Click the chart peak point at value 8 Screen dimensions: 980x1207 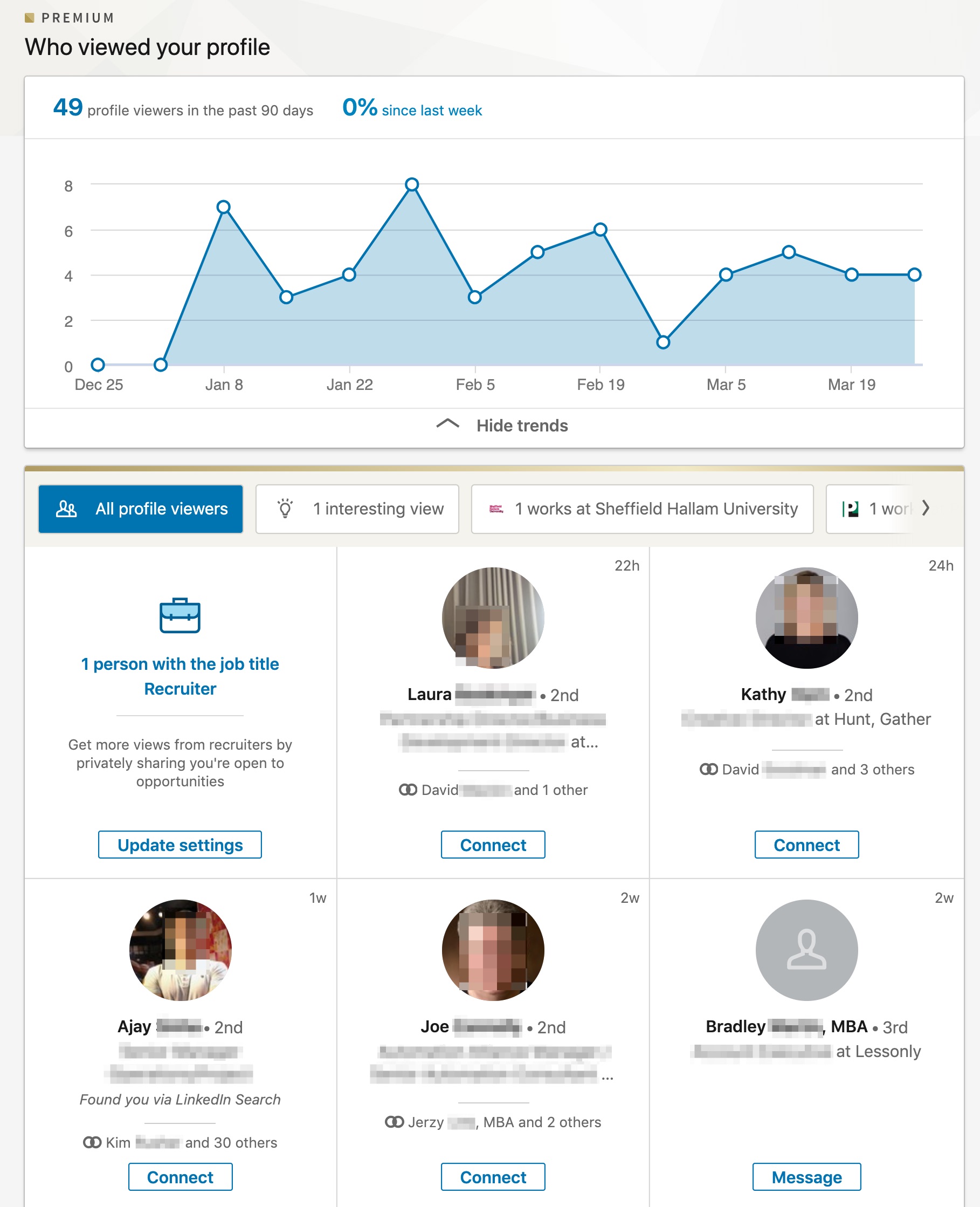point(412,184)
